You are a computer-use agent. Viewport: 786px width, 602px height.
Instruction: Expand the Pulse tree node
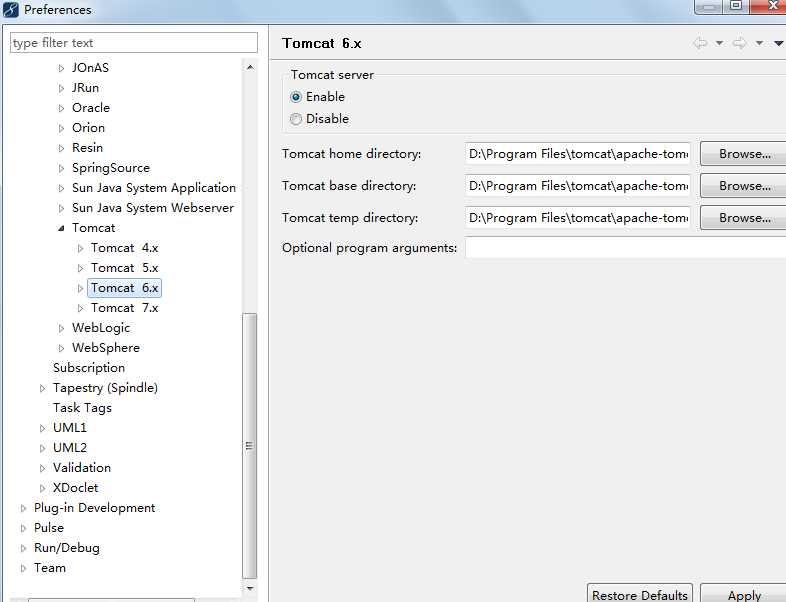(x=23, y=529)
